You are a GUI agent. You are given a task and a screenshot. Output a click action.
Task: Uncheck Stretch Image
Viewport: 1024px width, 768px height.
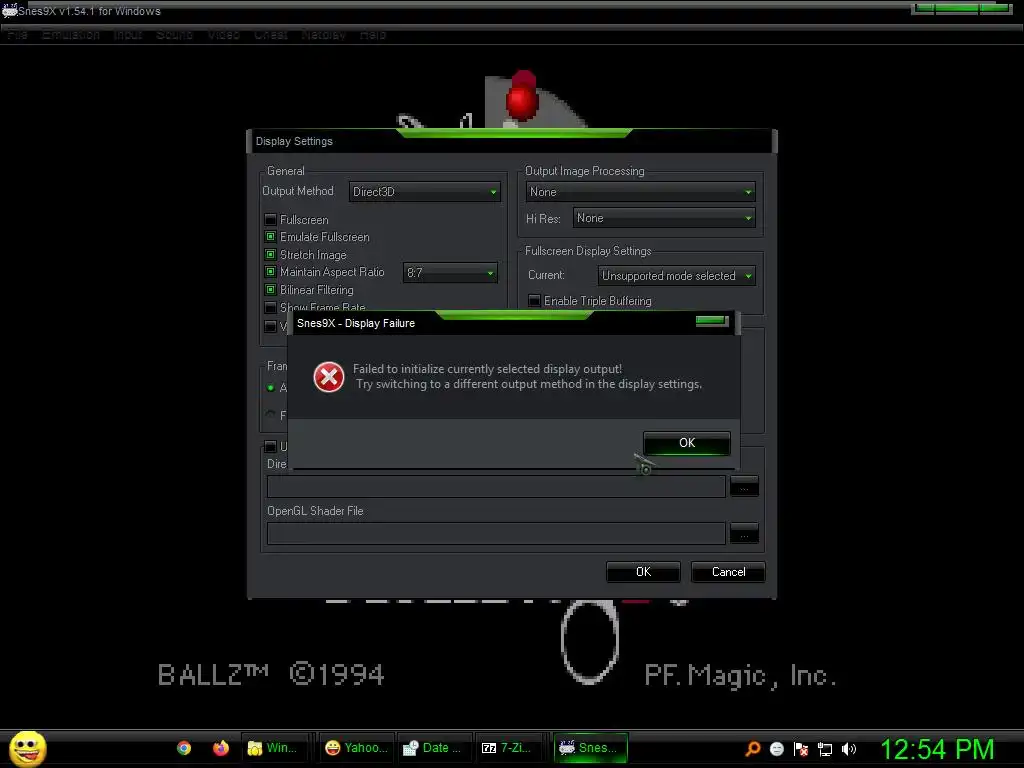point(270,254)
